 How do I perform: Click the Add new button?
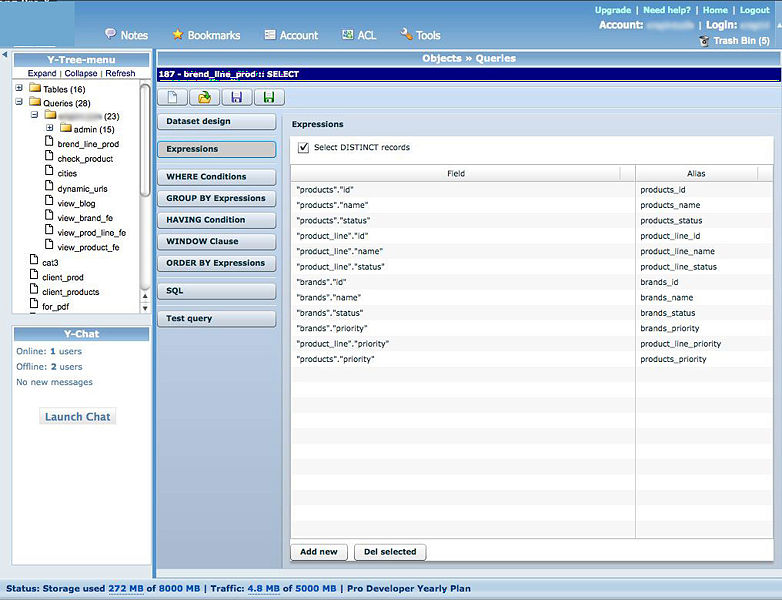319,552
